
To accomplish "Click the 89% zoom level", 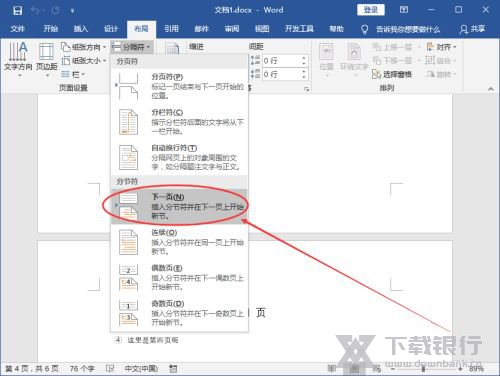I will coord(476,369).
